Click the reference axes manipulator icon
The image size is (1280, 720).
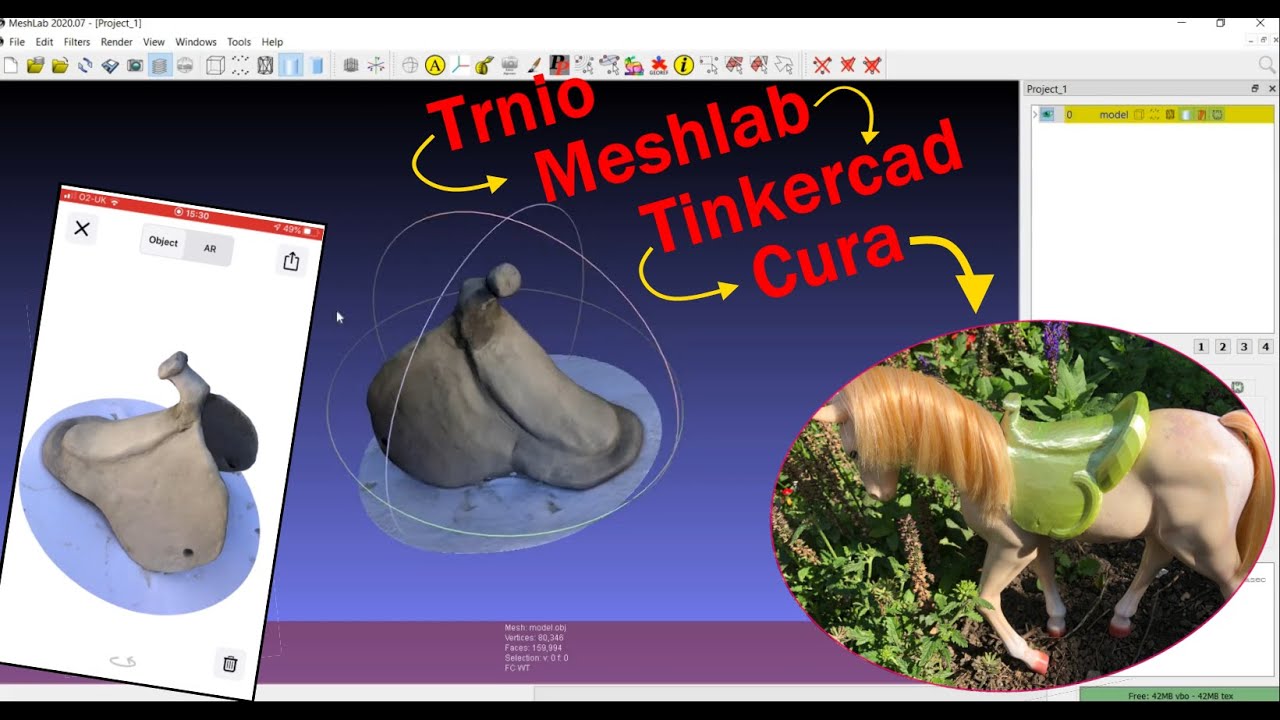click(x=460, y=66)
